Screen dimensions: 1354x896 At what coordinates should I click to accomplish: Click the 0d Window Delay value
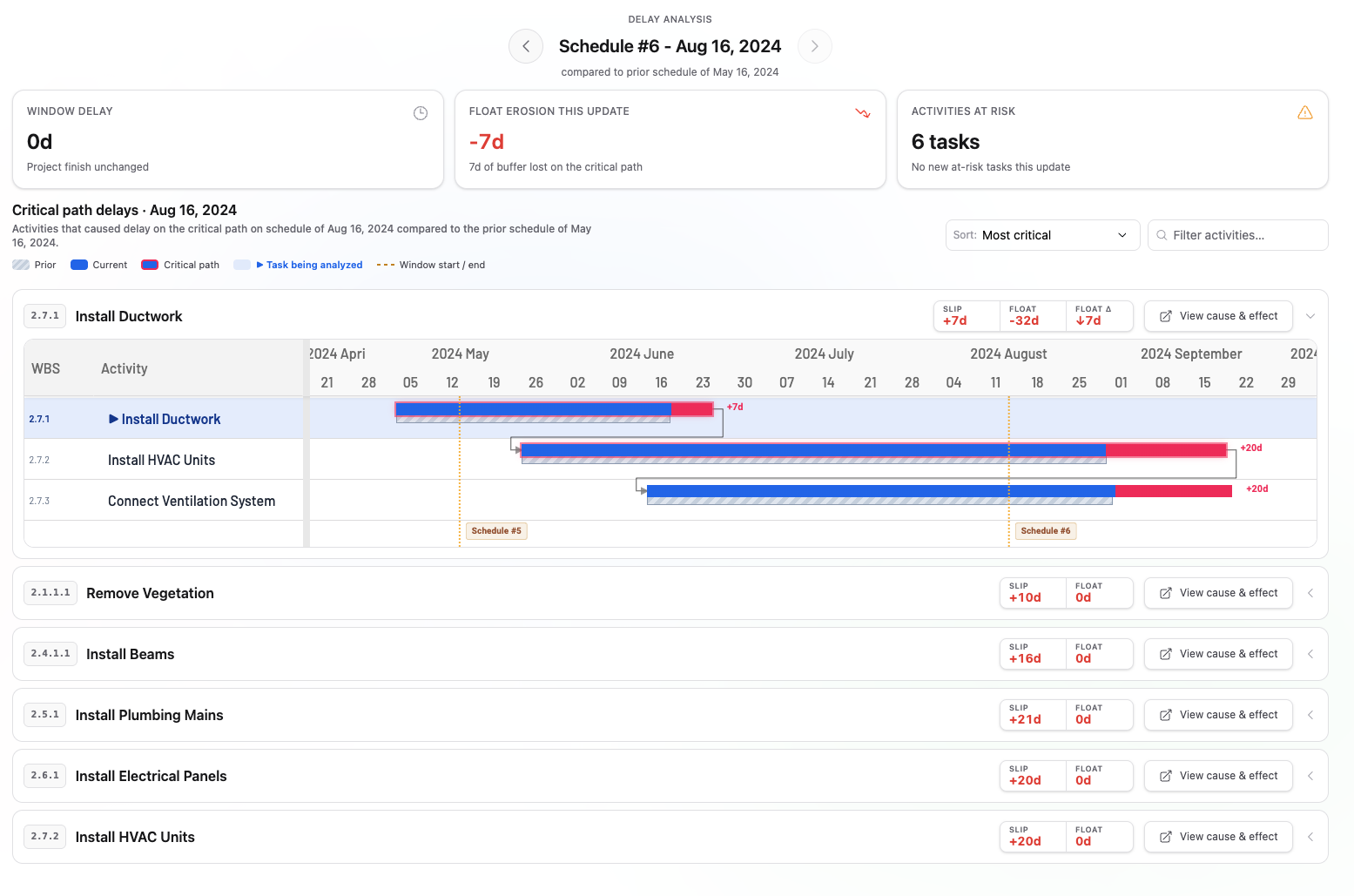[40, 142]
